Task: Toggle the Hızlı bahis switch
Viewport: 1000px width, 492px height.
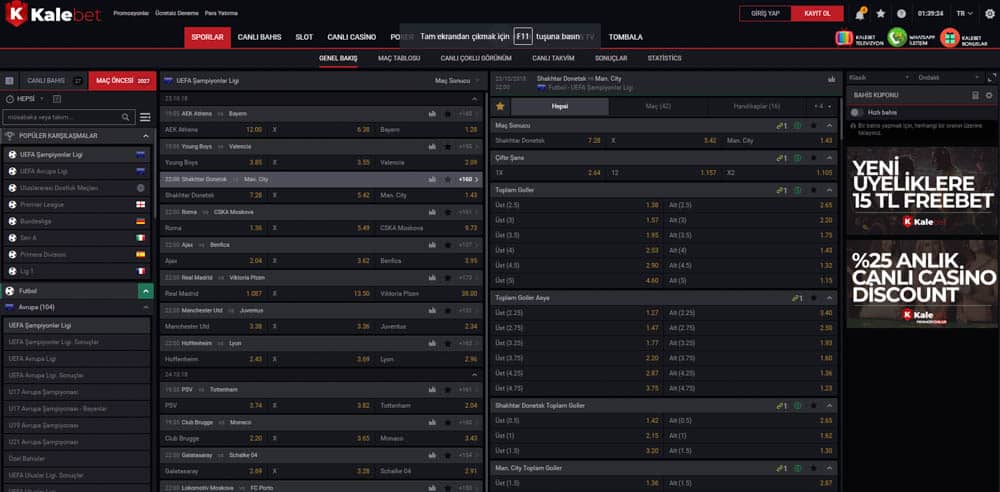Action: coord(857,112)
